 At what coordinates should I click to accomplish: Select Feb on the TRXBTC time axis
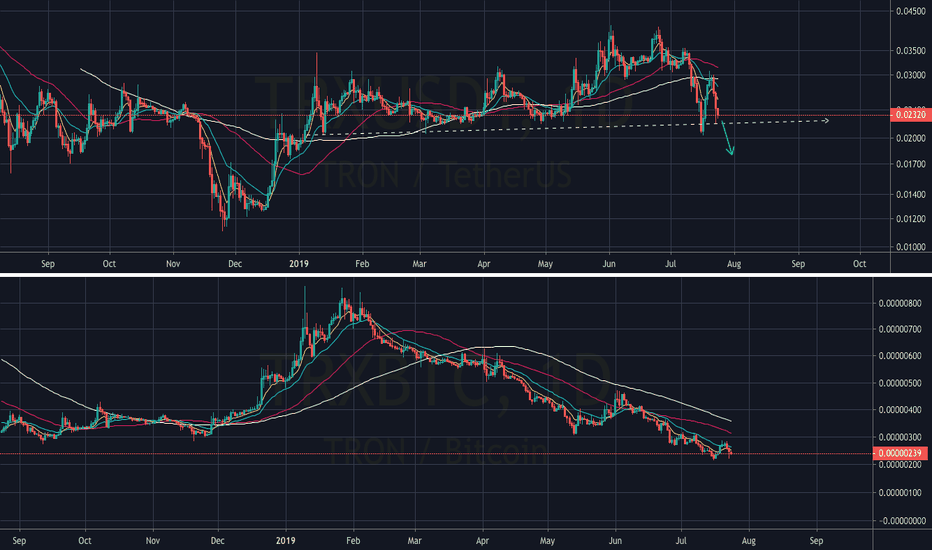pos(353,540)
